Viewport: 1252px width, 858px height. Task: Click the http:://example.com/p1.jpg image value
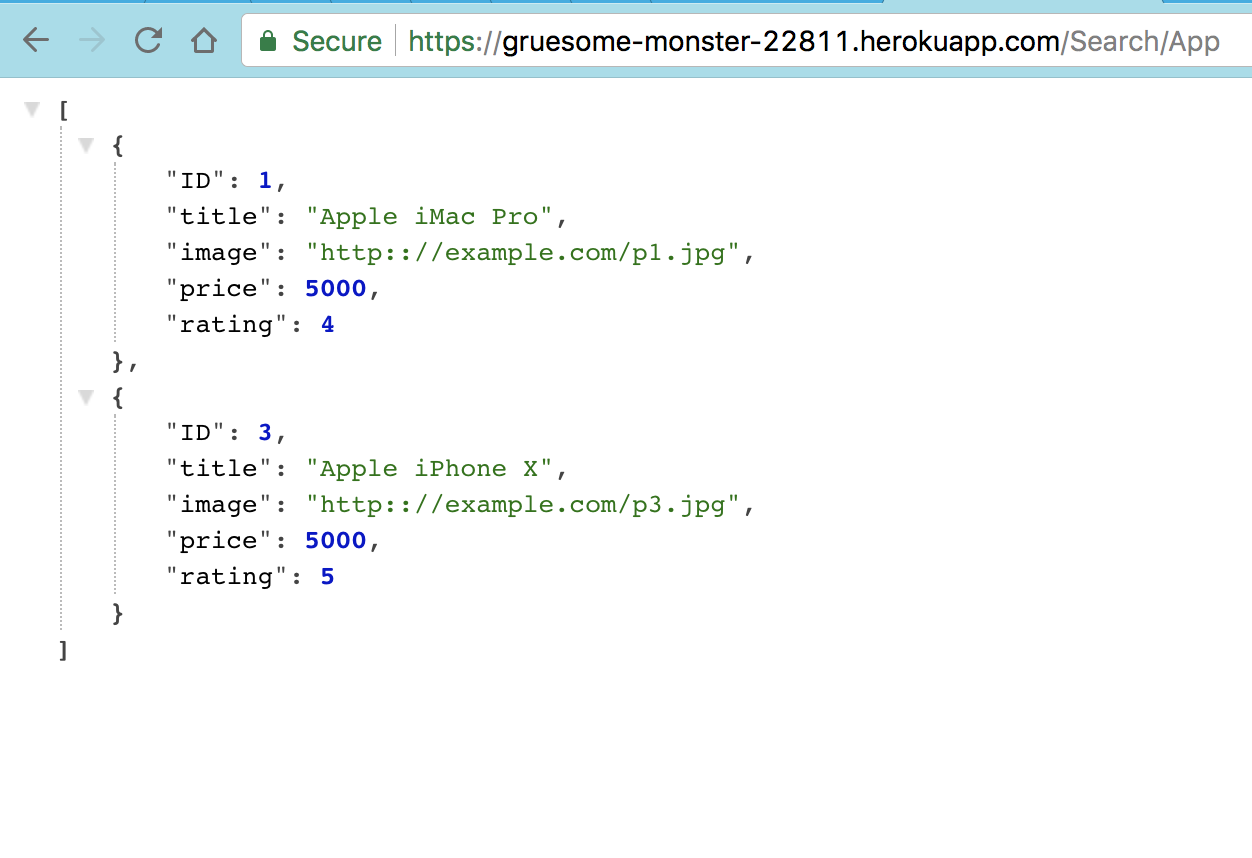tap(522, 253)
